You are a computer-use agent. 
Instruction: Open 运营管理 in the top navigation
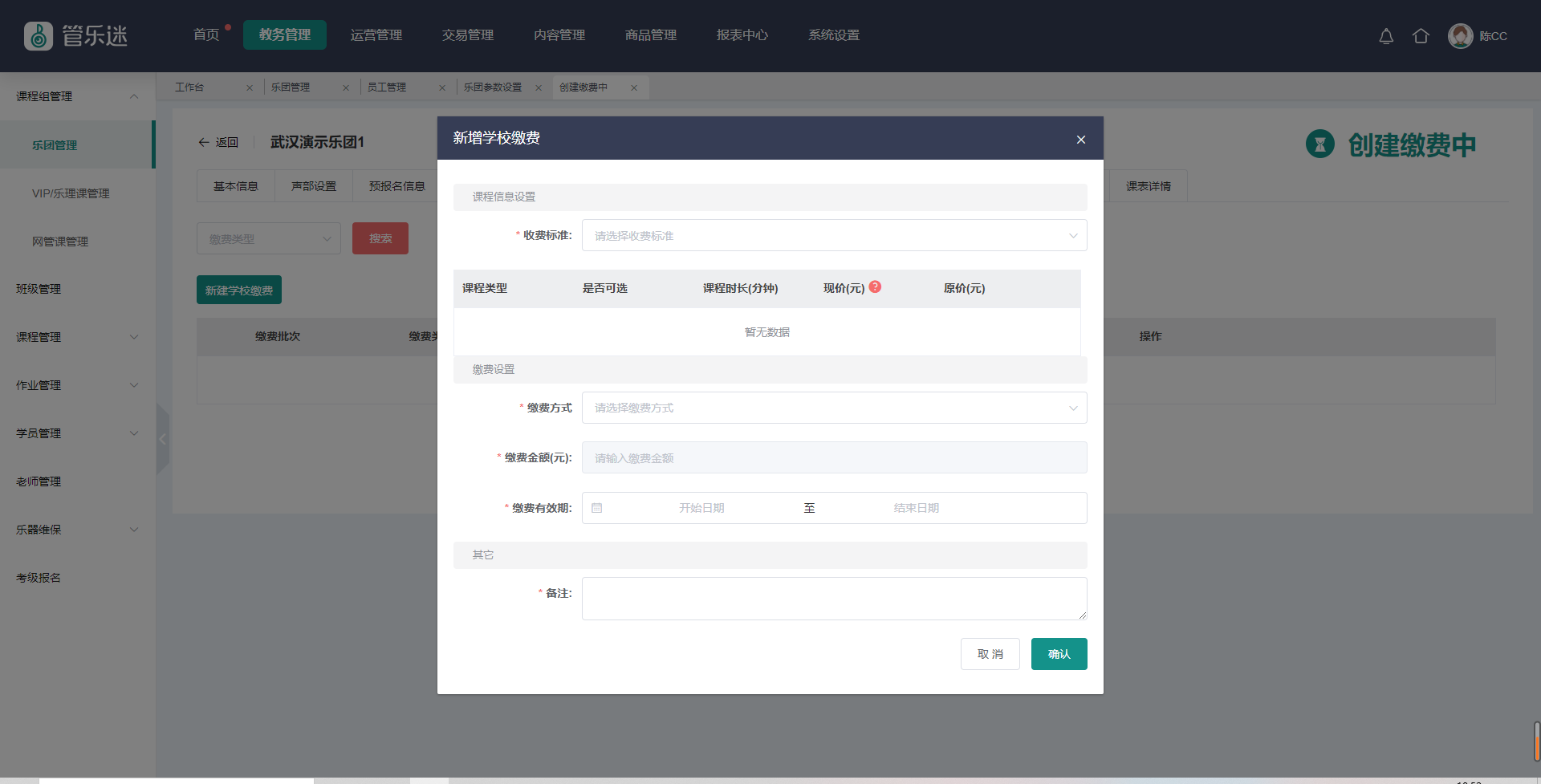coord(376,35)
